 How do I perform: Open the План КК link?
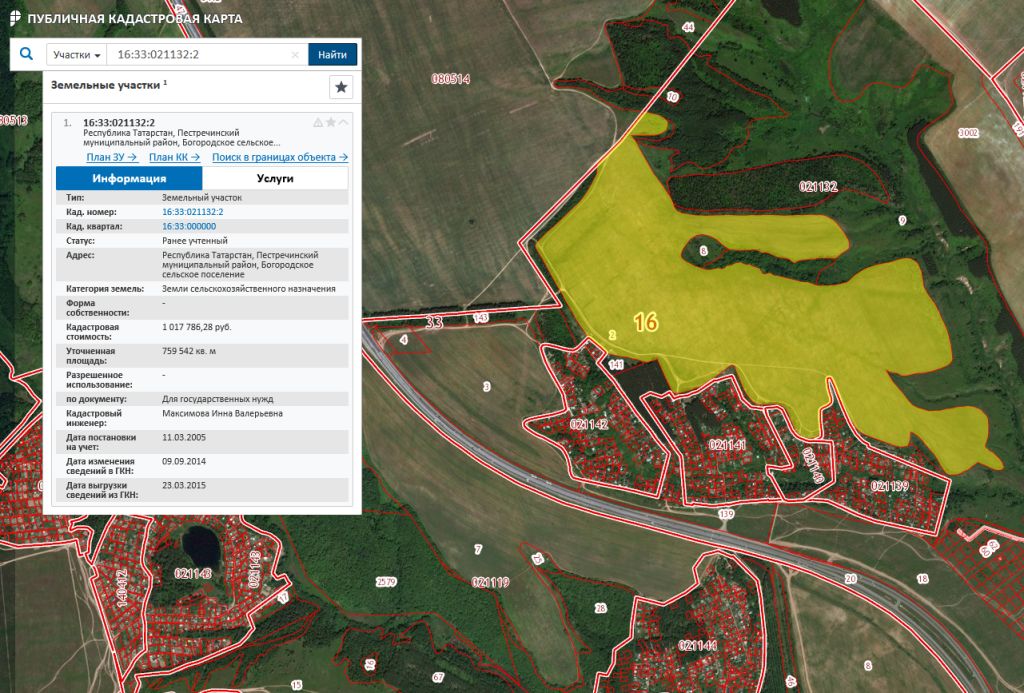point(174,157)
